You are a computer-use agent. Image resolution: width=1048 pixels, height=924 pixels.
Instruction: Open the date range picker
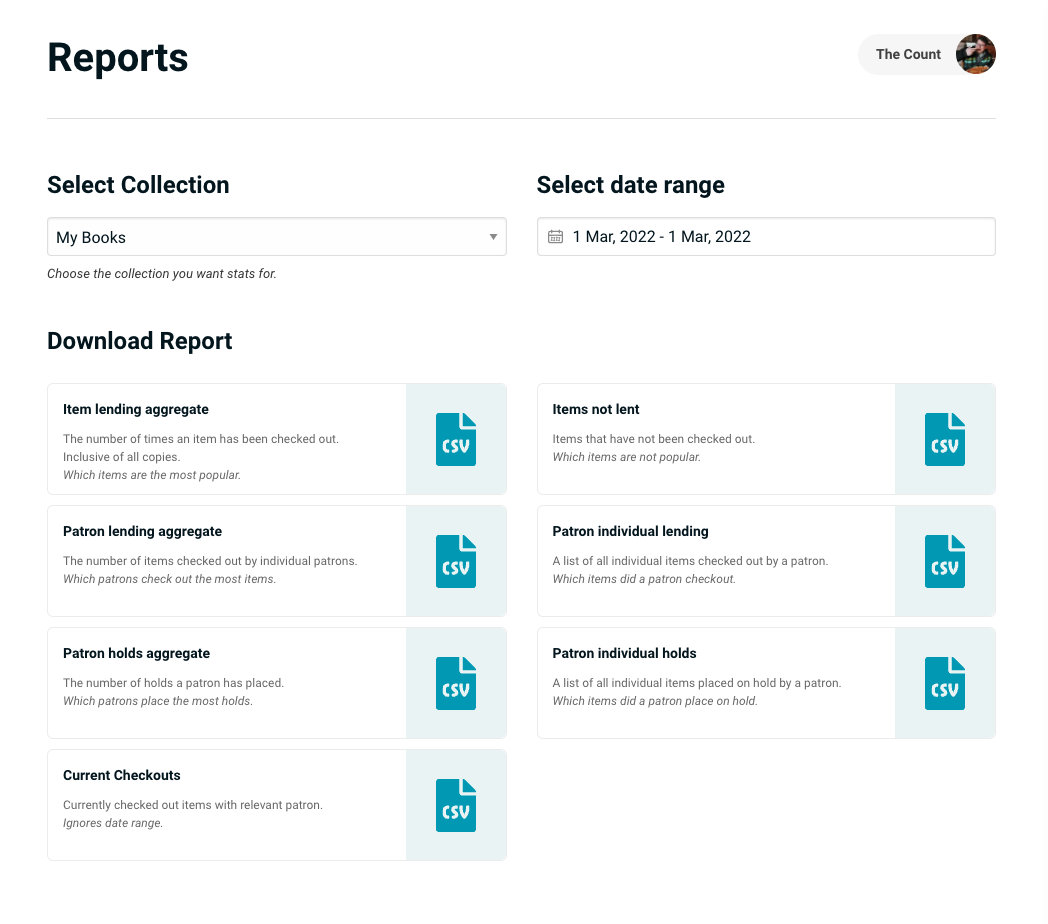coord(766,236)
